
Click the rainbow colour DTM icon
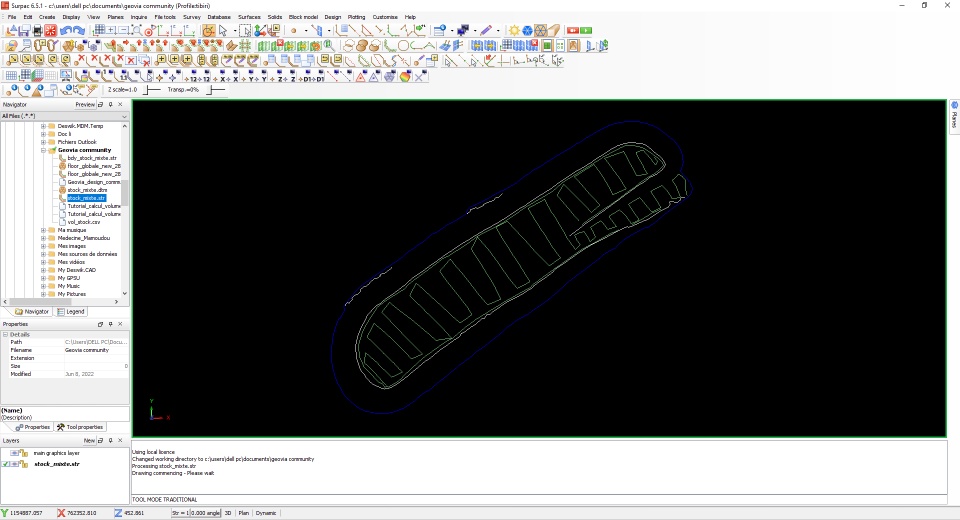[x=405, y=76]
